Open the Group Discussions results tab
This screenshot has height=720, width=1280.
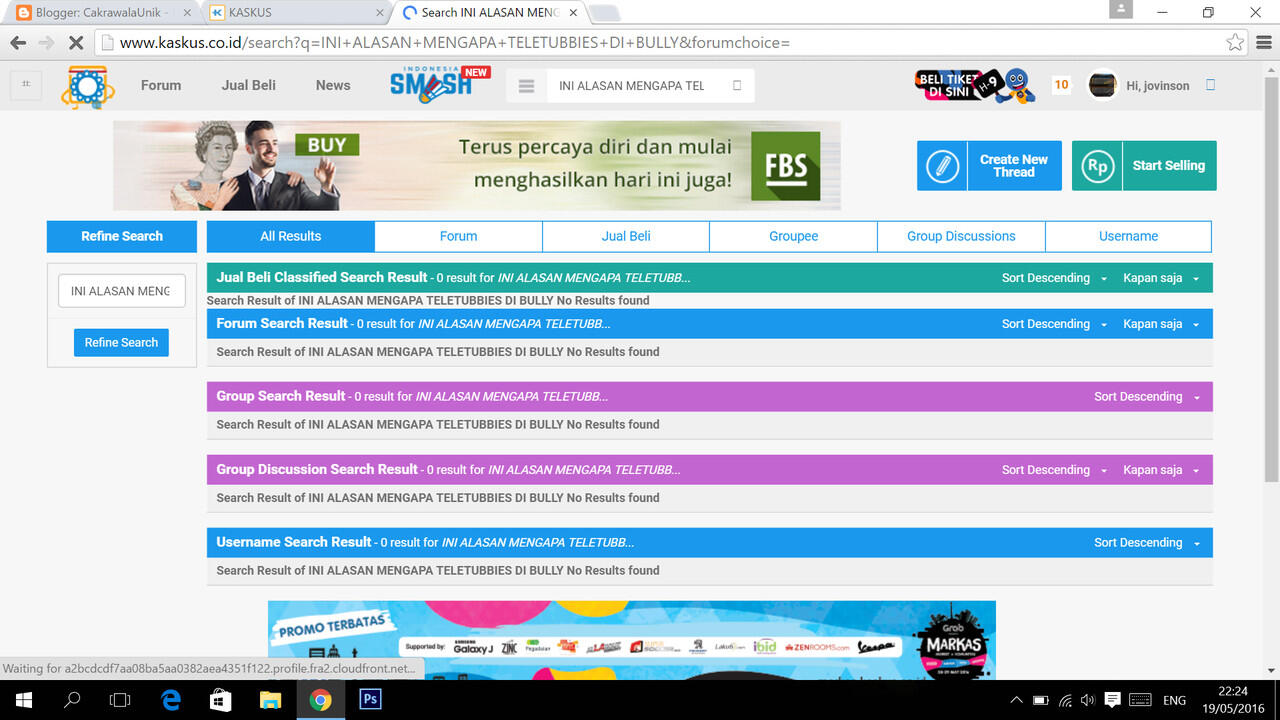pos(961,236)
